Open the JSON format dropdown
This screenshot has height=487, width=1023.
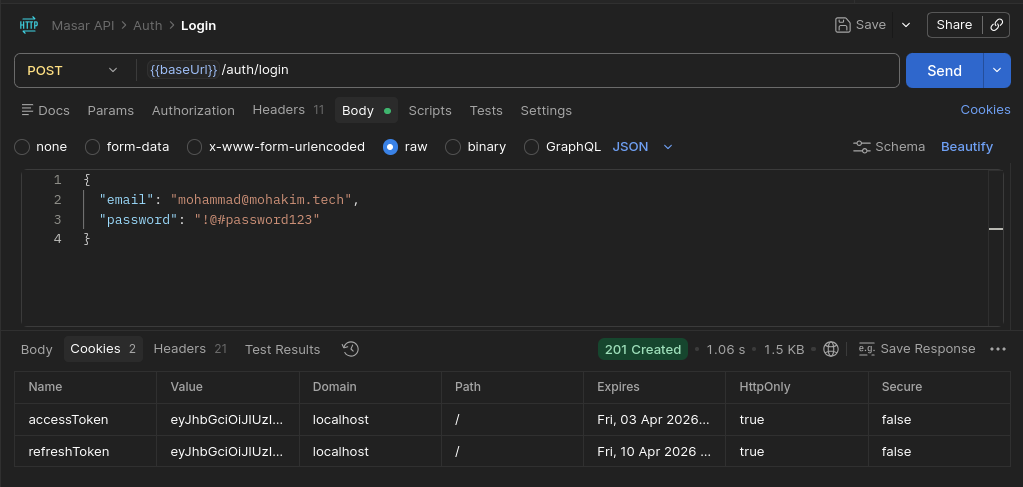[x=642, y=147]
